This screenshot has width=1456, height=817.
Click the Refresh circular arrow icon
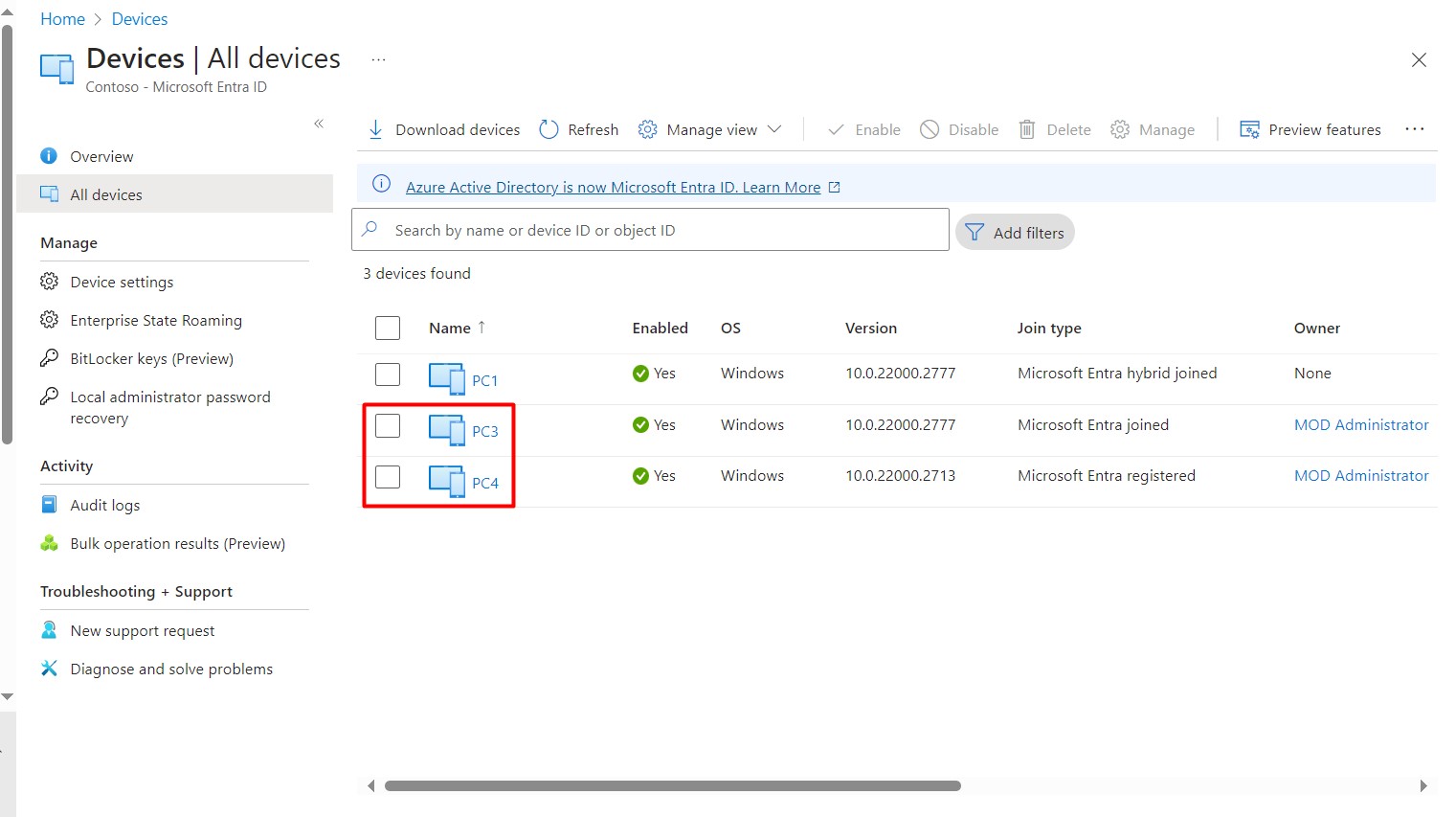549,129
